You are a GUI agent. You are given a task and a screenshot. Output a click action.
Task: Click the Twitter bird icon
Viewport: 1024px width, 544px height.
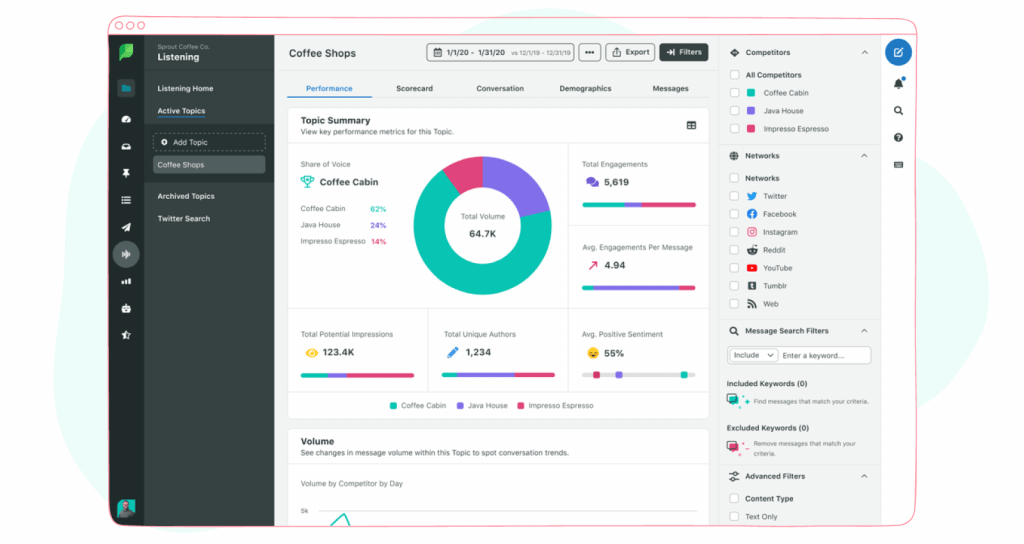tap(752, 196)
